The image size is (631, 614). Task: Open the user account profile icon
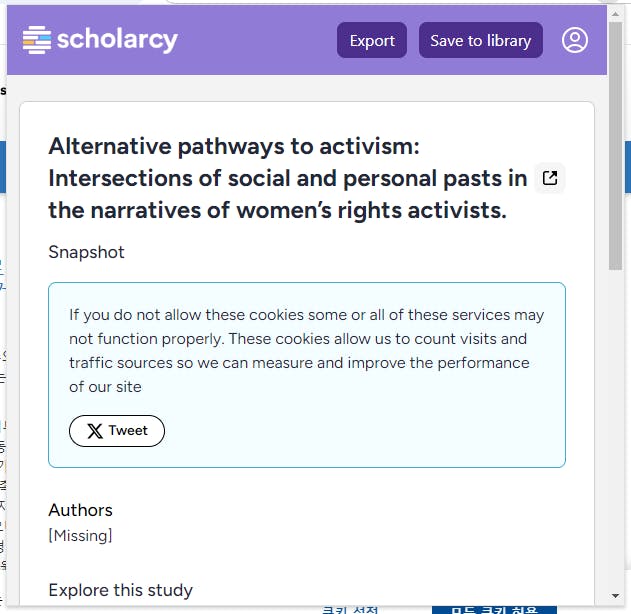(575, 40)
